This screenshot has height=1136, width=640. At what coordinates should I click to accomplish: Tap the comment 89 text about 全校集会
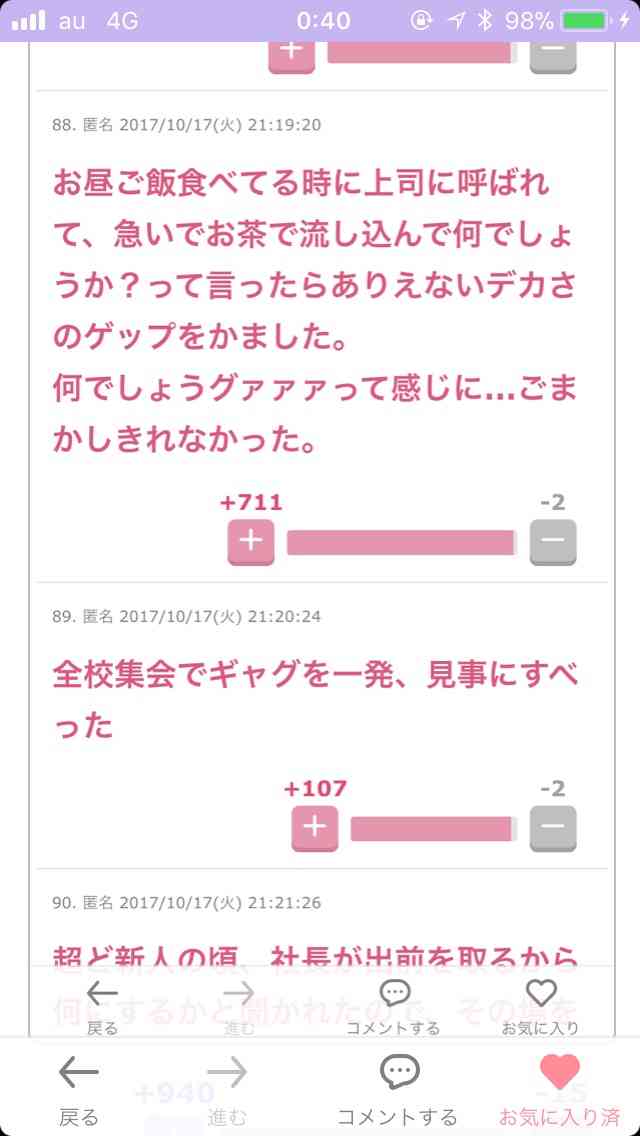(315, 699)
